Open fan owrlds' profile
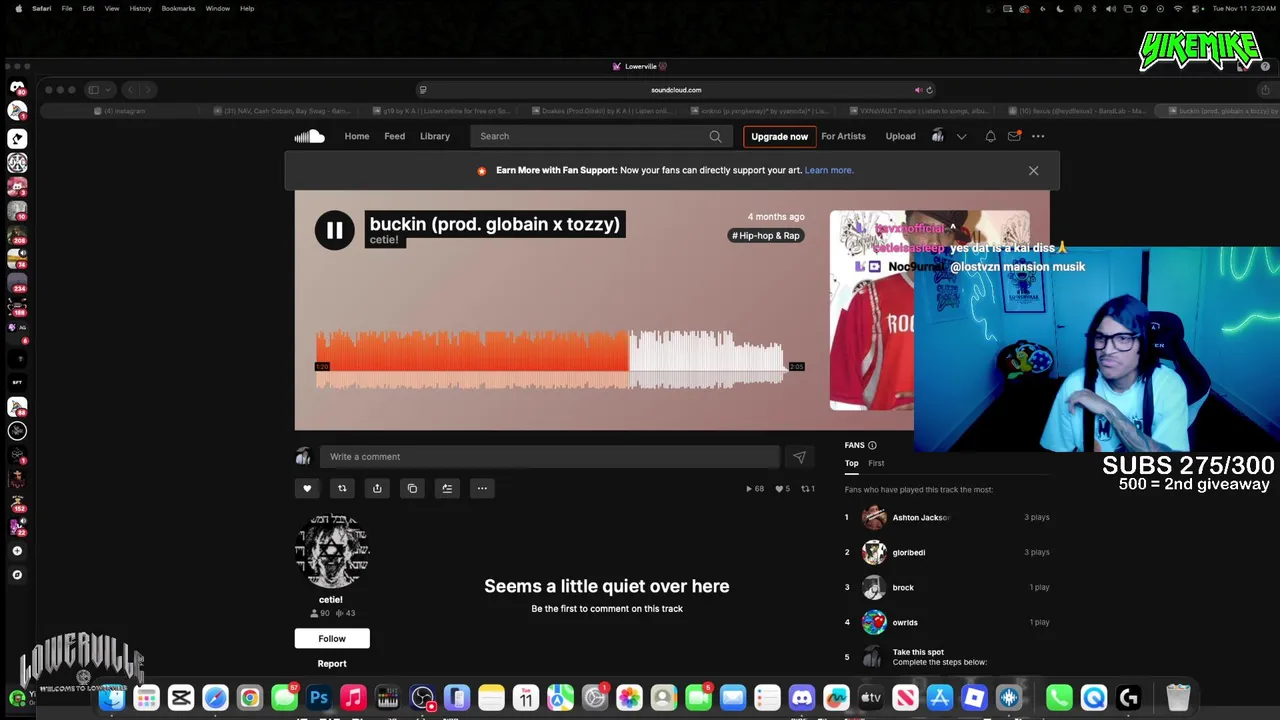Image resolution: width=1280 pixels, height=720 pixels. point(905,623)
